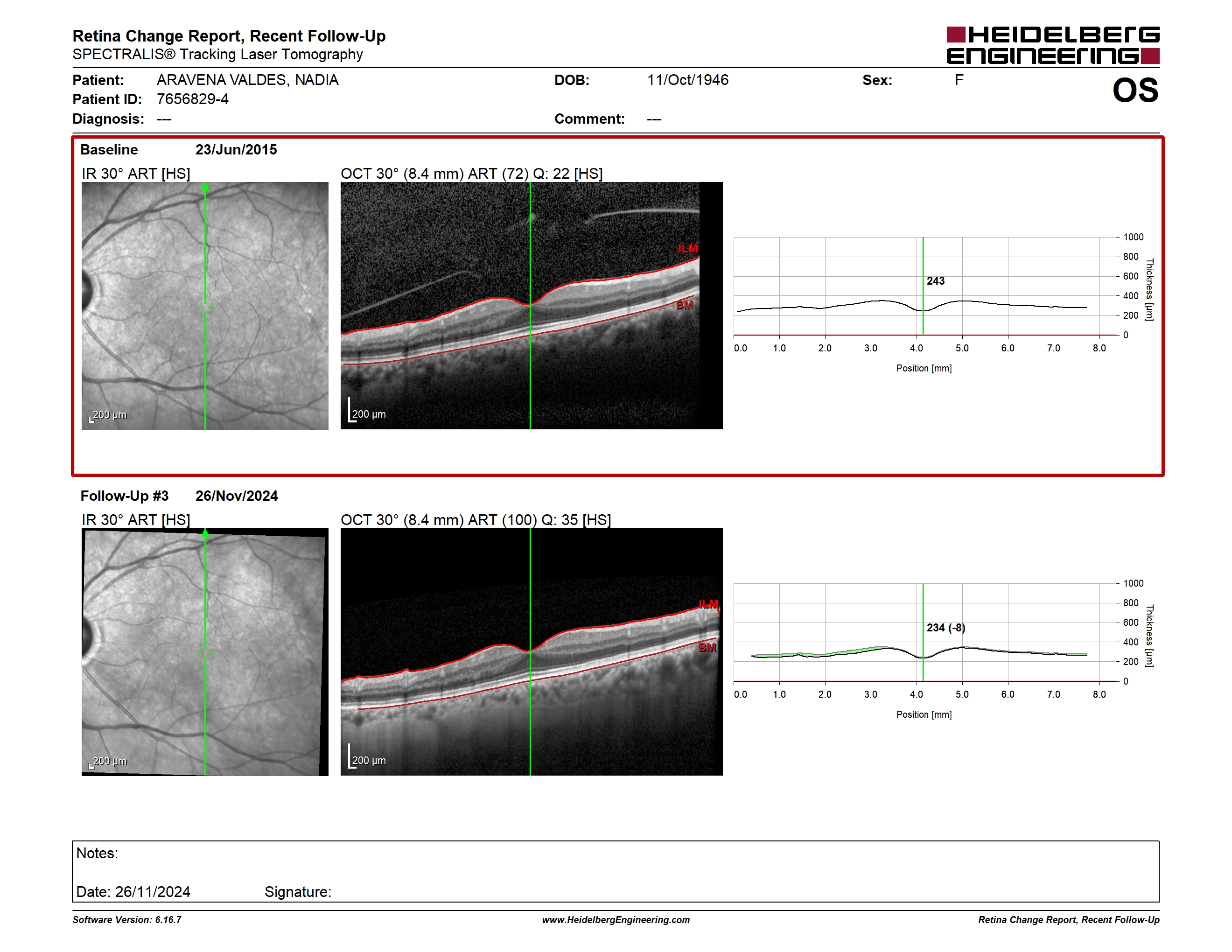The image size is (1232, 952).
Task: Click the baseline IR 200 µm scale marker
Action: tap(108, 416)
